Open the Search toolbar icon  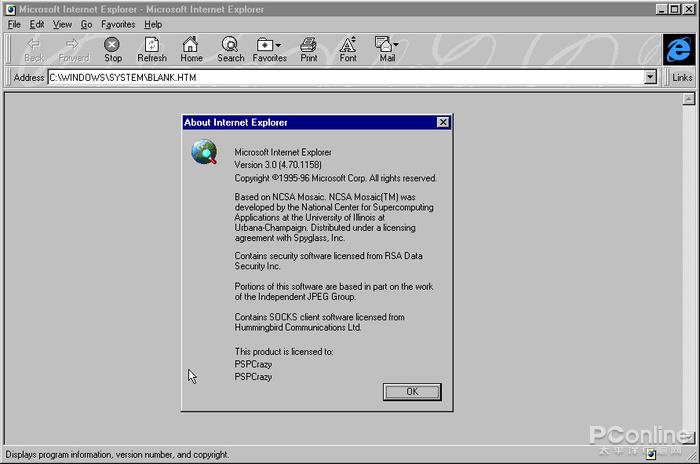pyautogui.click(x=230, y=44)
